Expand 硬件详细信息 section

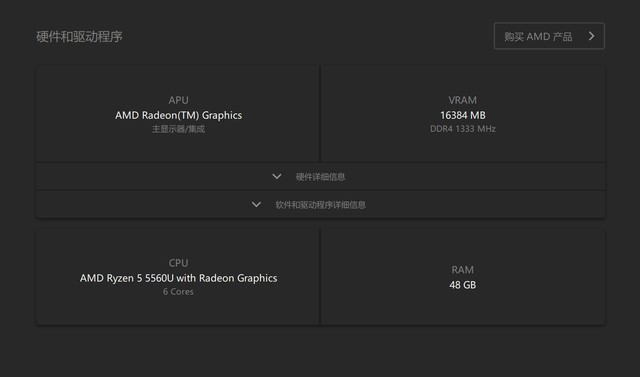click(320, 177)
